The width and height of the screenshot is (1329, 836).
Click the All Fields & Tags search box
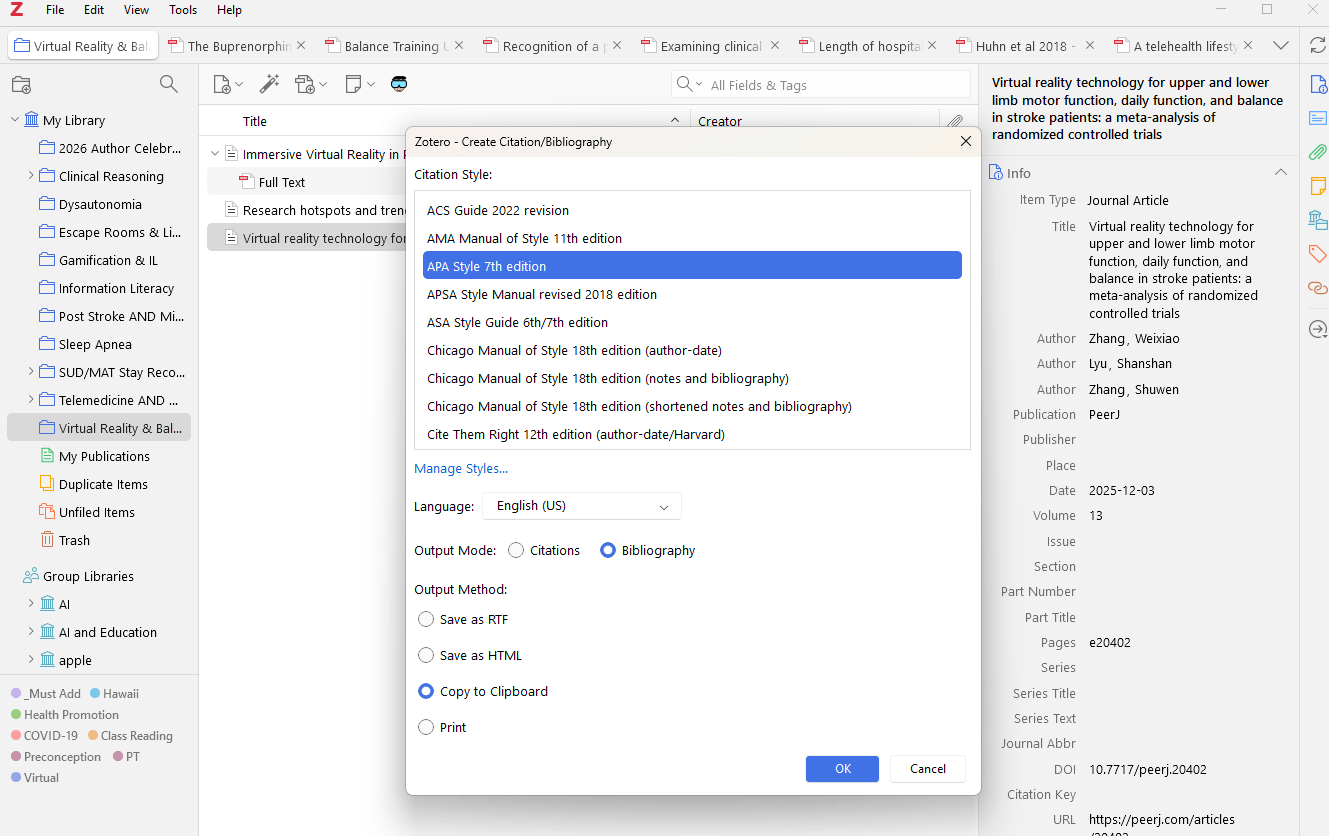820,85
